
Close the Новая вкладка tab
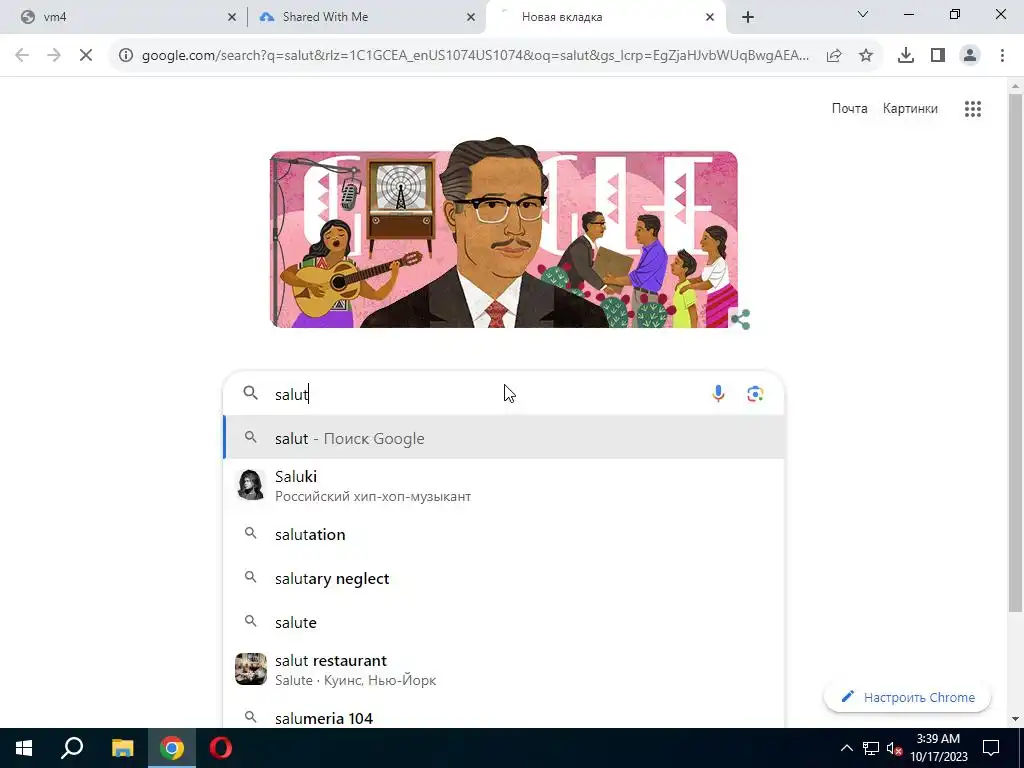click(x=710, y=17)
